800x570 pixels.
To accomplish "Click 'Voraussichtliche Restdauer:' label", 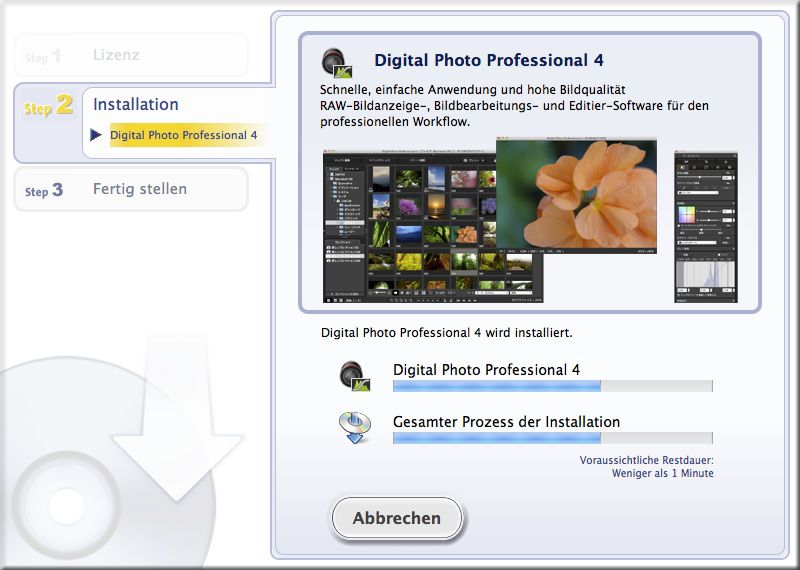I will click(646, 460).
